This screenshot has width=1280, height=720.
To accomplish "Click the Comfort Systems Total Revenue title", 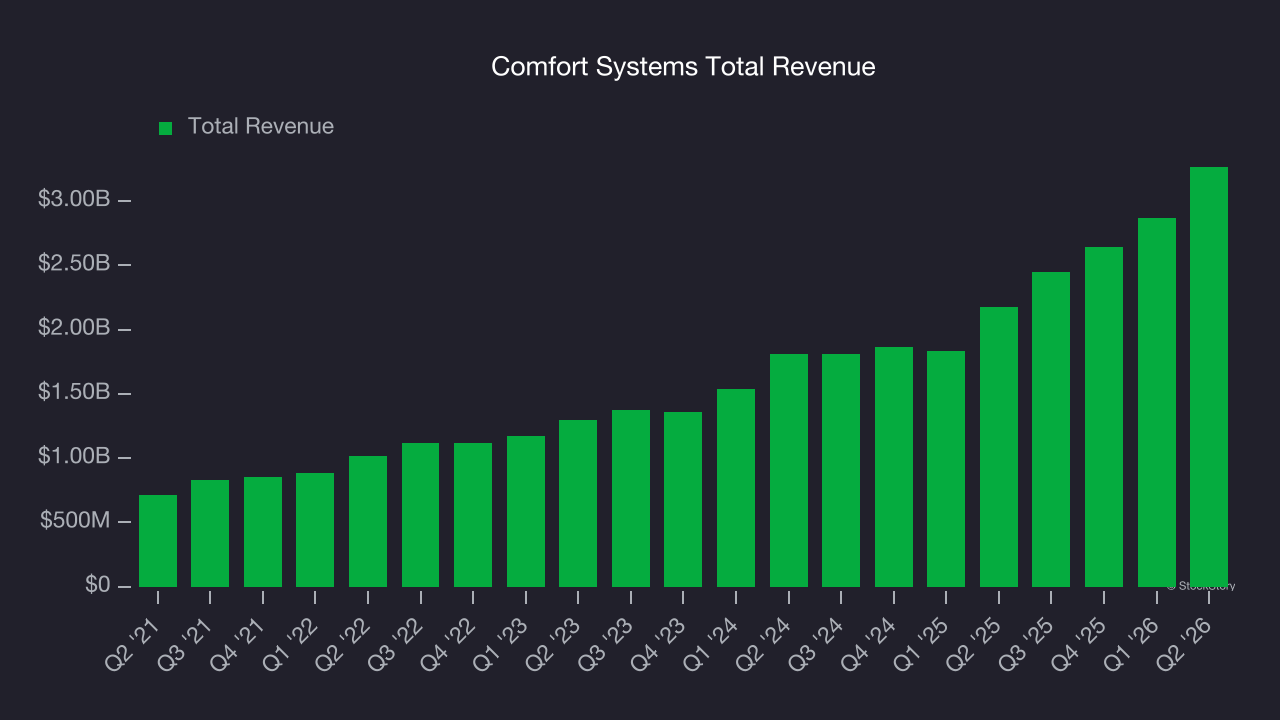I will click(683, 67).
